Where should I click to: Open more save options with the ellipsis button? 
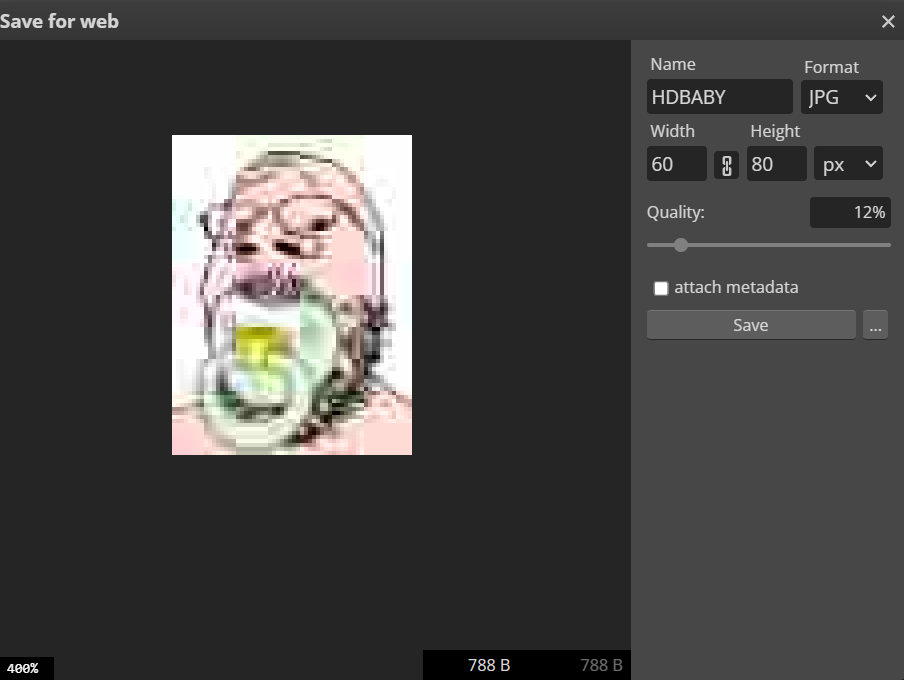click(875, 325)
